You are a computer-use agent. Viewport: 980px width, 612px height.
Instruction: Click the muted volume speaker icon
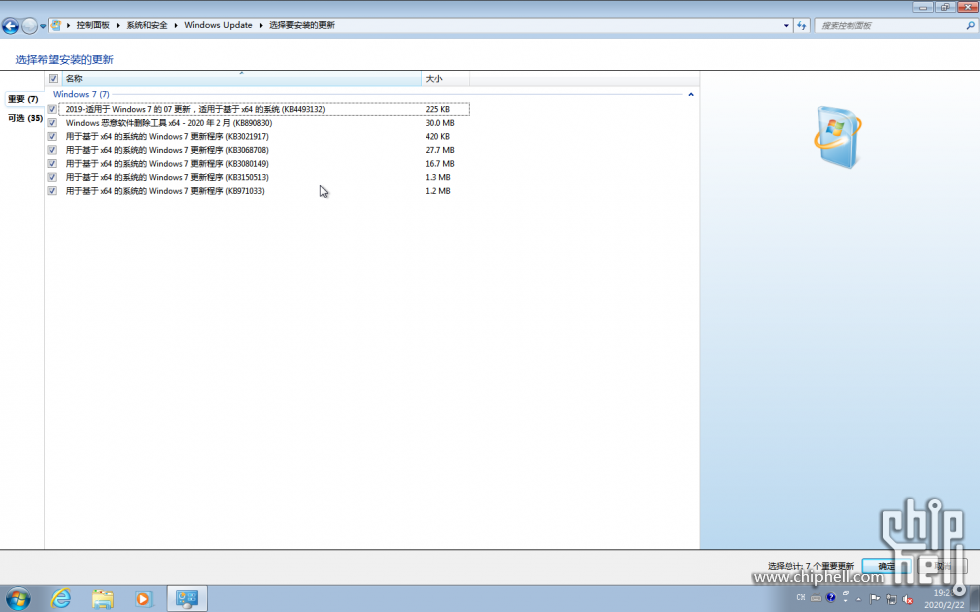pos(908,599)
